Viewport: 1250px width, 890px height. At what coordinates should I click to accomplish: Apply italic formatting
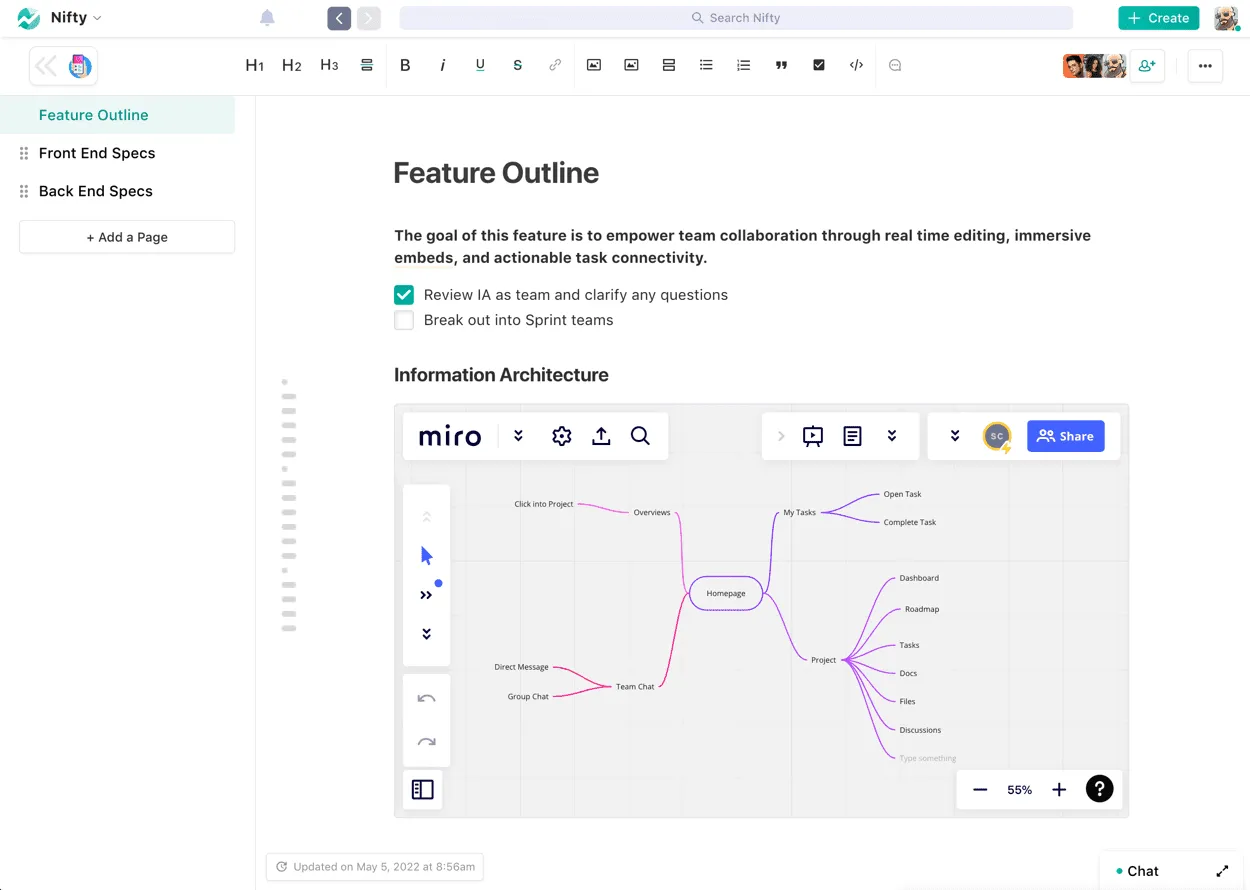[x=442, y=65]
